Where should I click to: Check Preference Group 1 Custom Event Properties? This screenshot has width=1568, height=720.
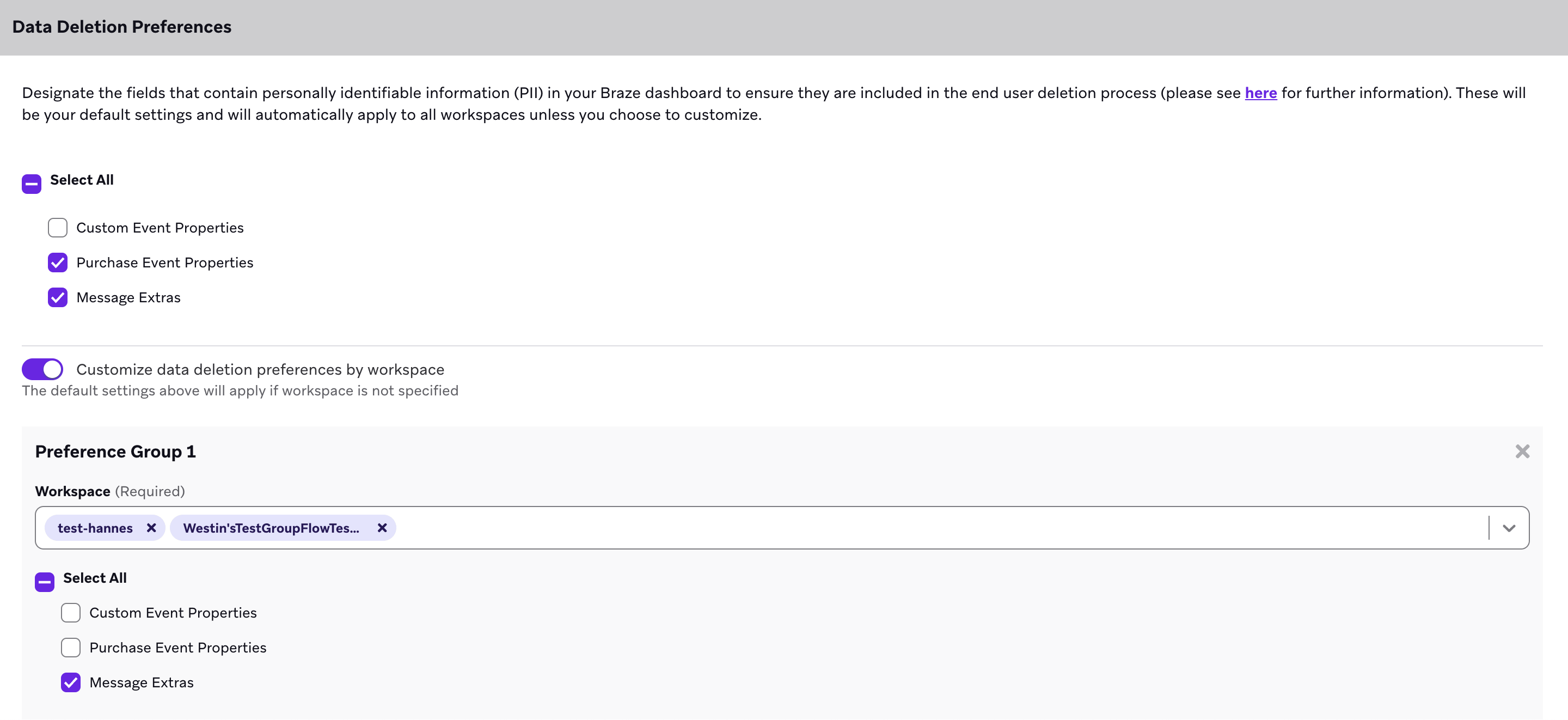pyautogui.click(x=71, y=613)
